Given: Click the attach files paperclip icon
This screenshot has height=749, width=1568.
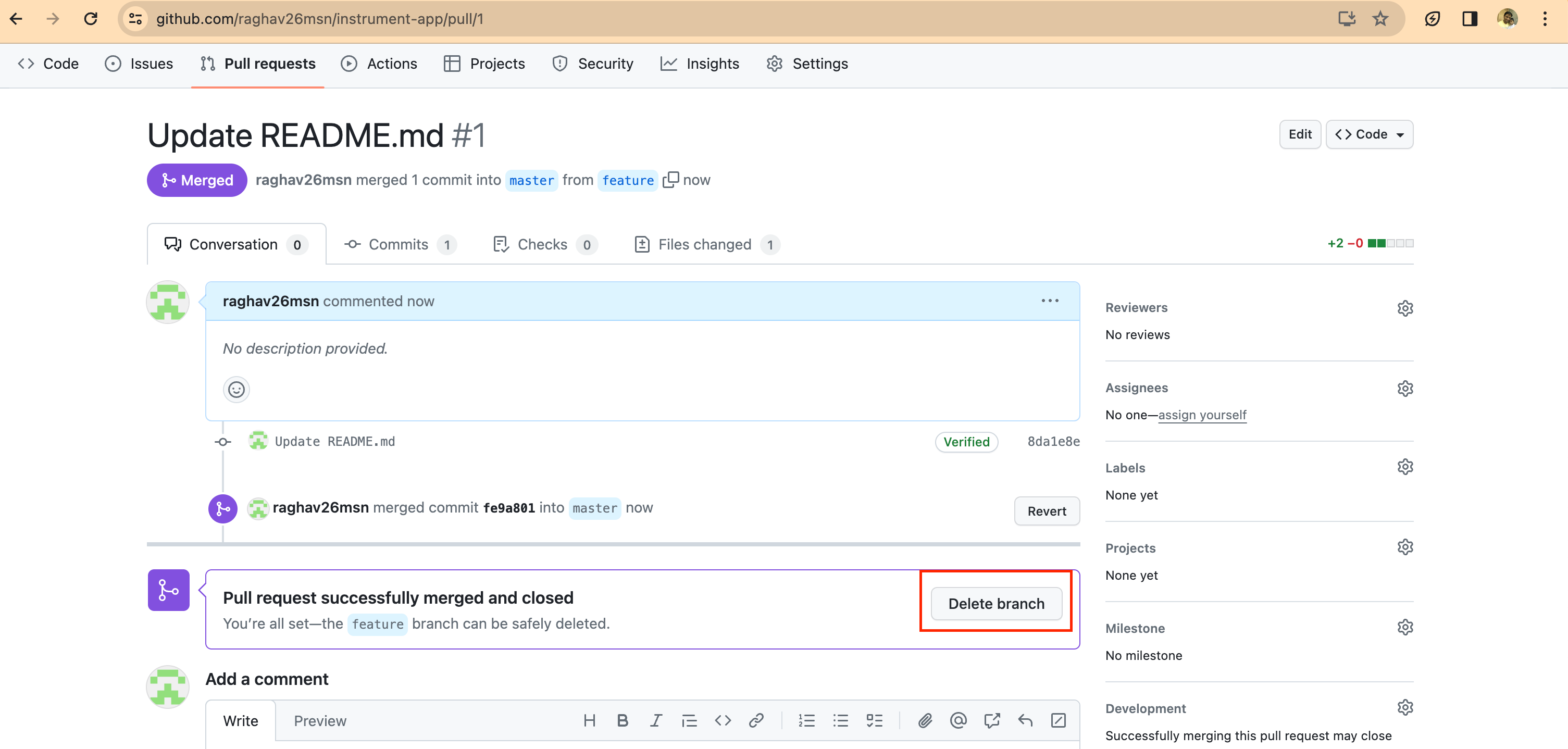Looking at the screenshot, I should click(925, 720).
